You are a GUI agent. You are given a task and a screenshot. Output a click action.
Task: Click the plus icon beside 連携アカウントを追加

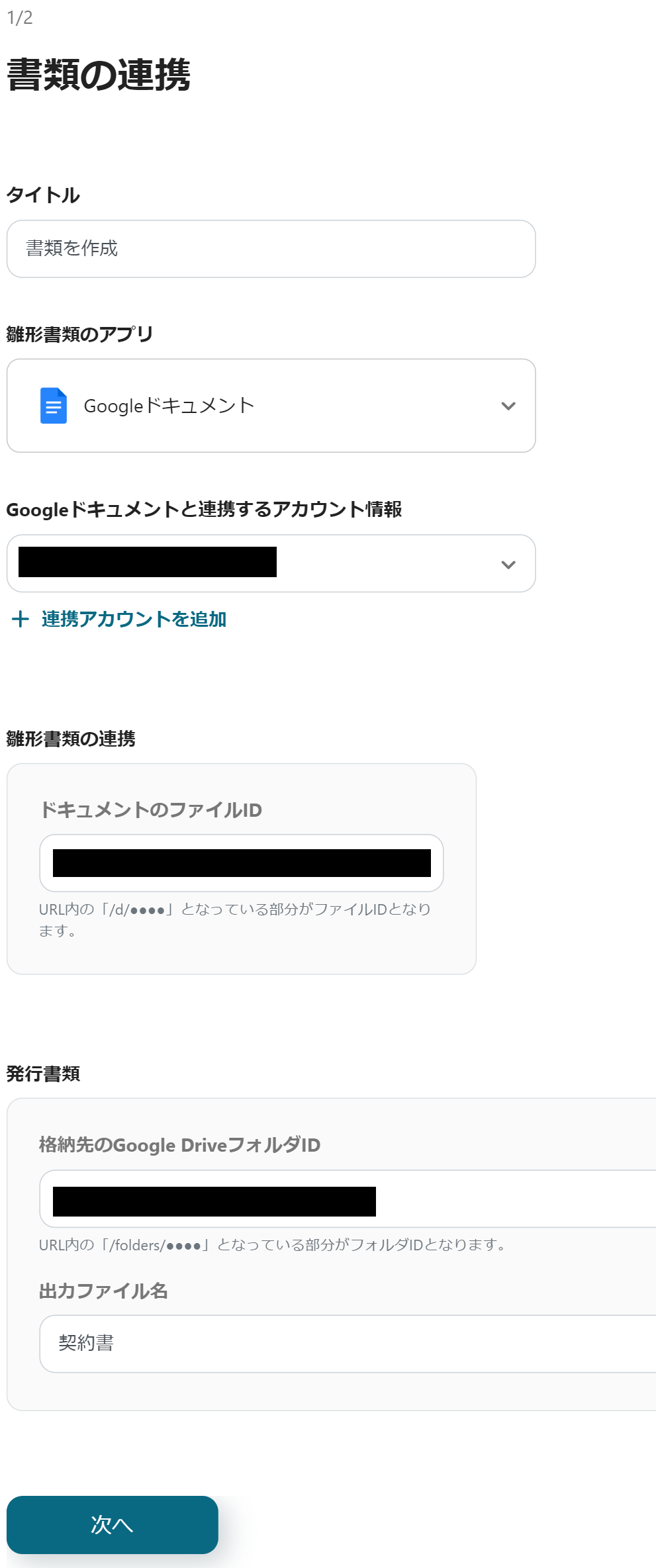tap(19, 620)
